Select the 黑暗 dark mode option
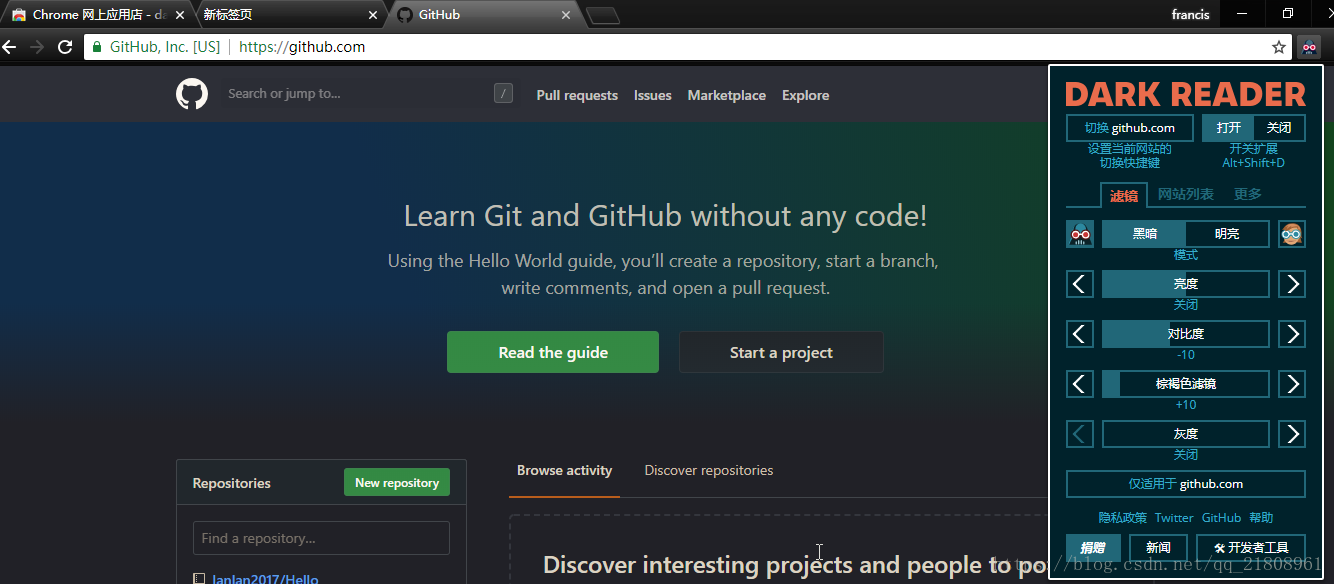 coord(1144,234)
